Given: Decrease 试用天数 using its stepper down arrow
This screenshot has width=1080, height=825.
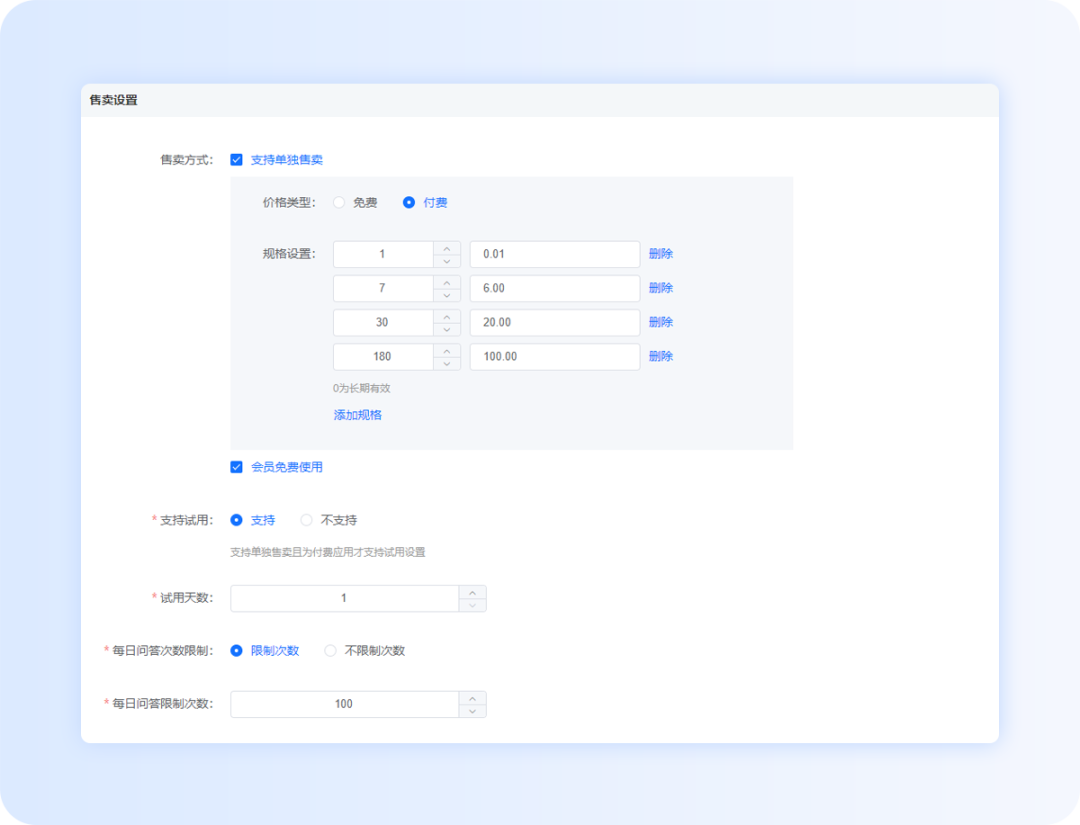Looking at the screenshot, I should (x=472, y=603).
